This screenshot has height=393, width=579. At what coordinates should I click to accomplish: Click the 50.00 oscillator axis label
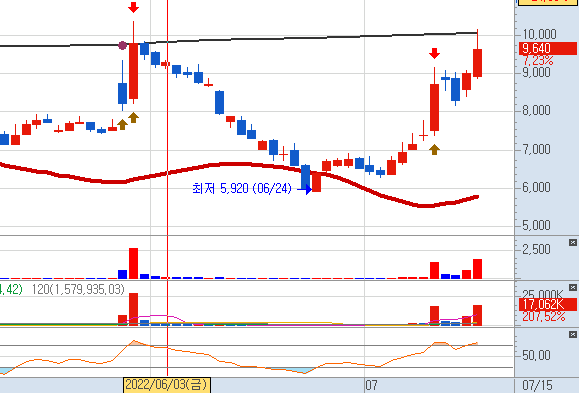tap(536, 355)
